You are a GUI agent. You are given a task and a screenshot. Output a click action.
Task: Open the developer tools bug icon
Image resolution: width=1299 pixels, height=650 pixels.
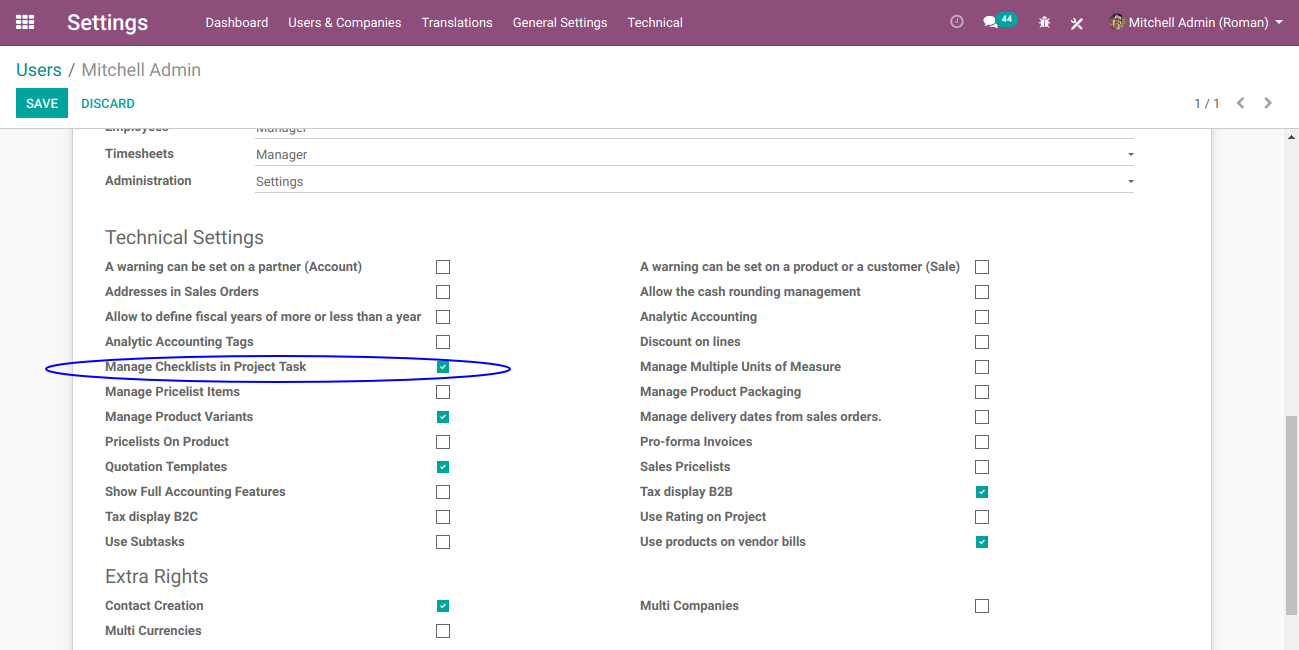1044,22
